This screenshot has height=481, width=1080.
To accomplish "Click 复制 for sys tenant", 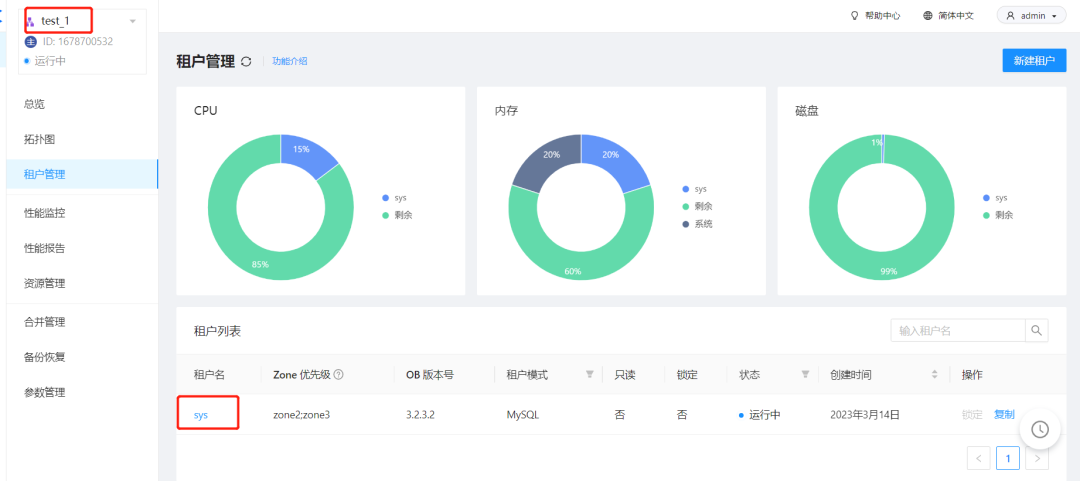I will point(1004,414).
